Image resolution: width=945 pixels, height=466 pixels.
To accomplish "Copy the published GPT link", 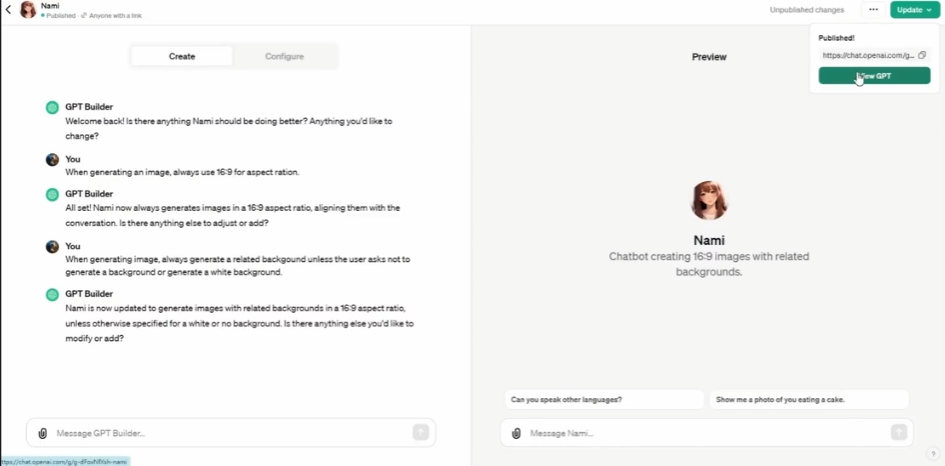I will tap(921, 55).
